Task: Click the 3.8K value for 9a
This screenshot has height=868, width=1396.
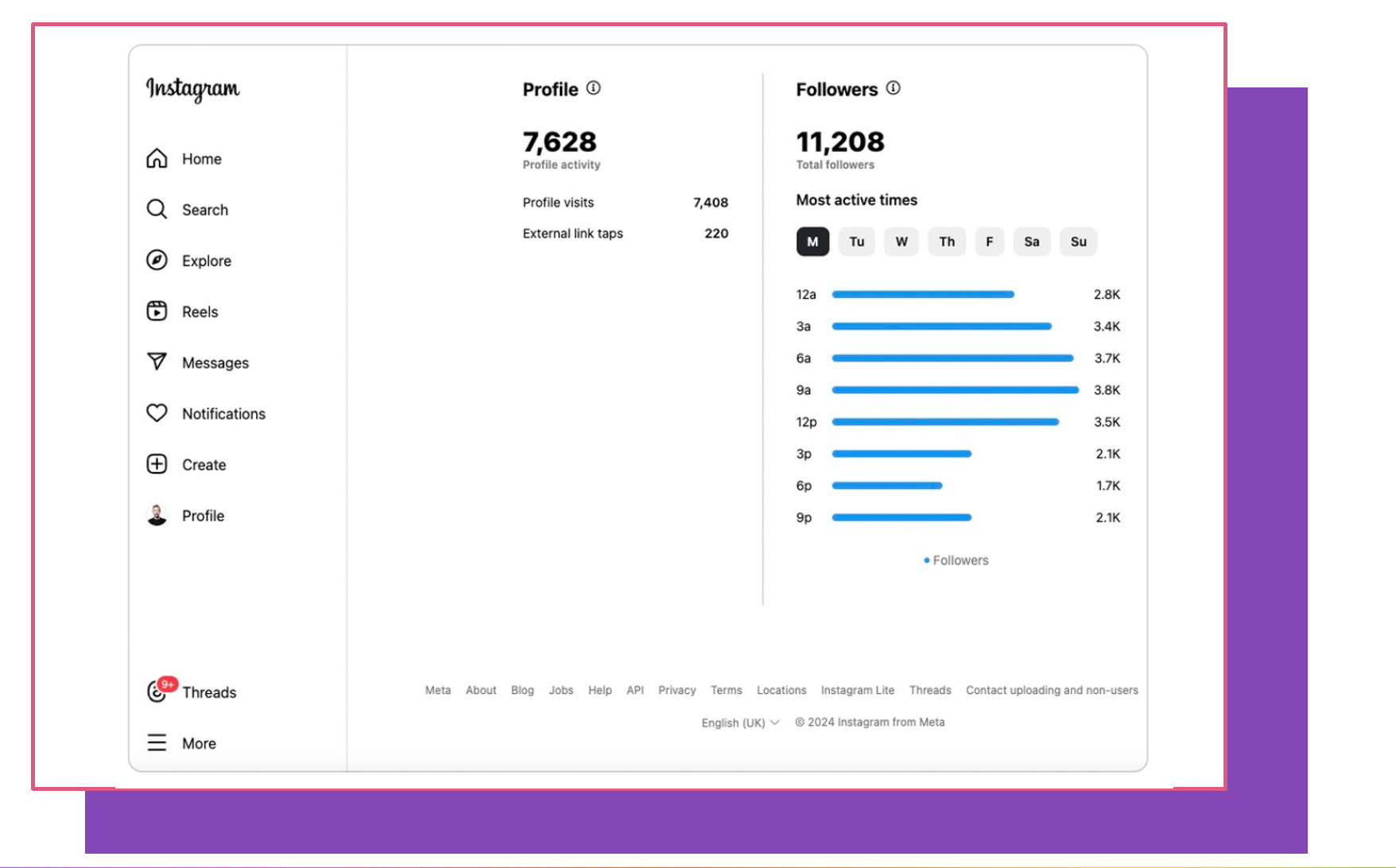Action: pos(1107,390)
